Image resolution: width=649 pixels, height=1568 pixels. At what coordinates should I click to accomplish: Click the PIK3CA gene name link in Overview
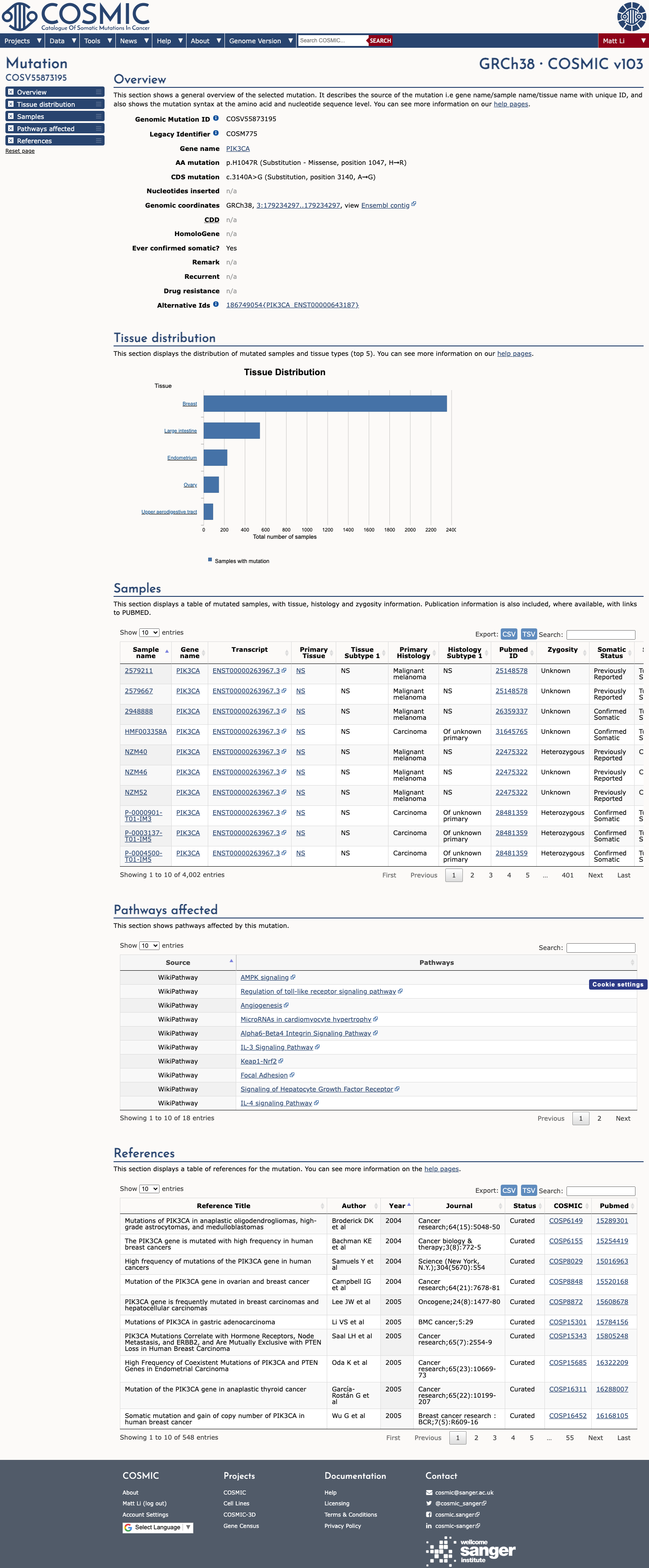238,149
